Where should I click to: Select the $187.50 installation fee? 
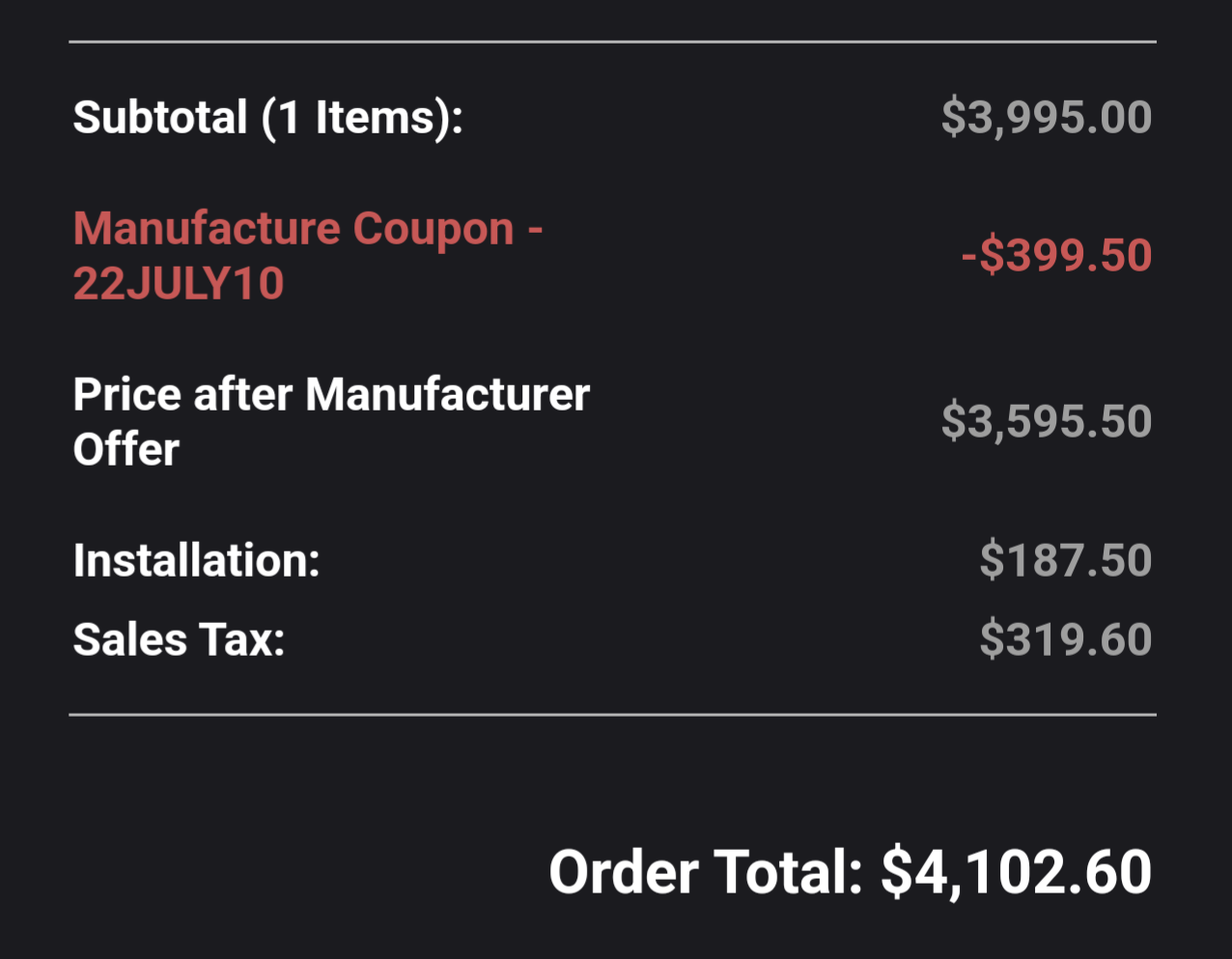tap(1065, 561)
